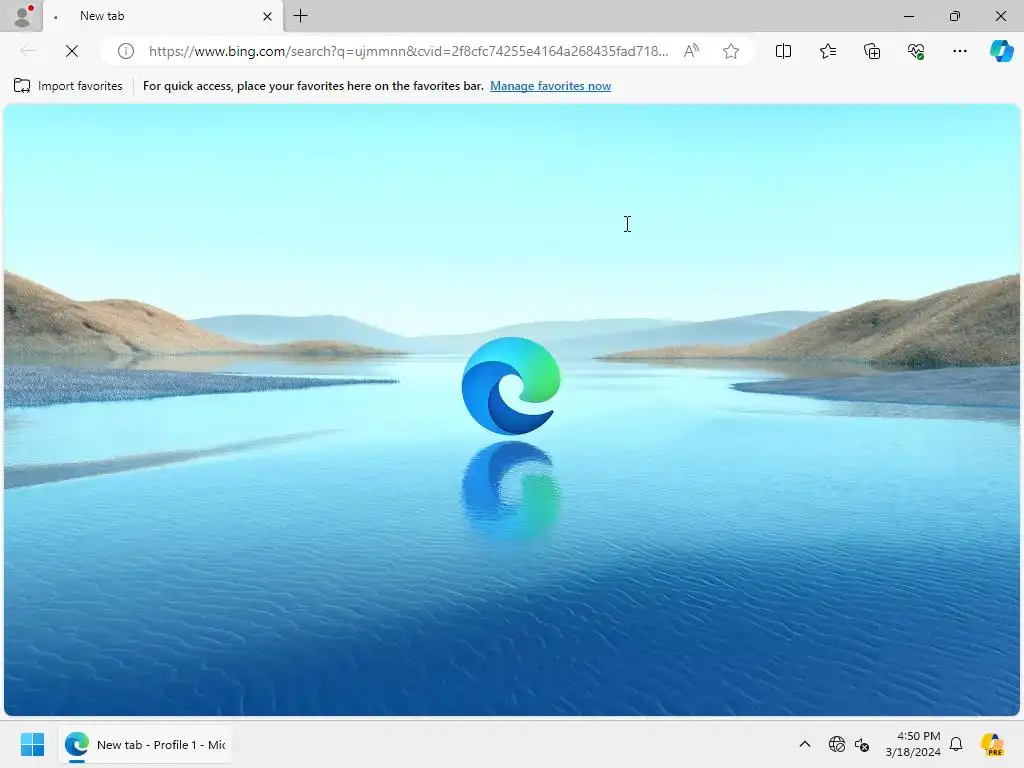Image resolution: width=1024 pixels, height=768 pixels.
Task: Open Browser essentials heart icon
Action: click(x=916, y=51)
